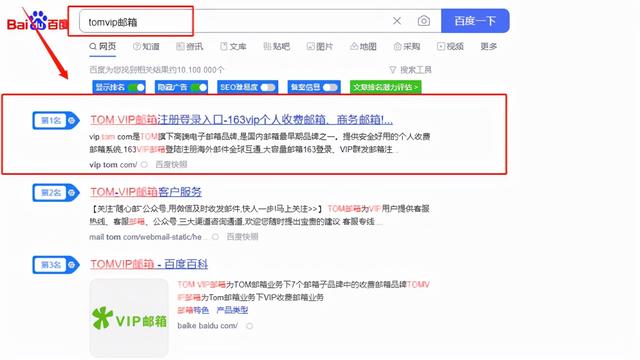Click the vip tom com/ URL

(x=113, y=165)
